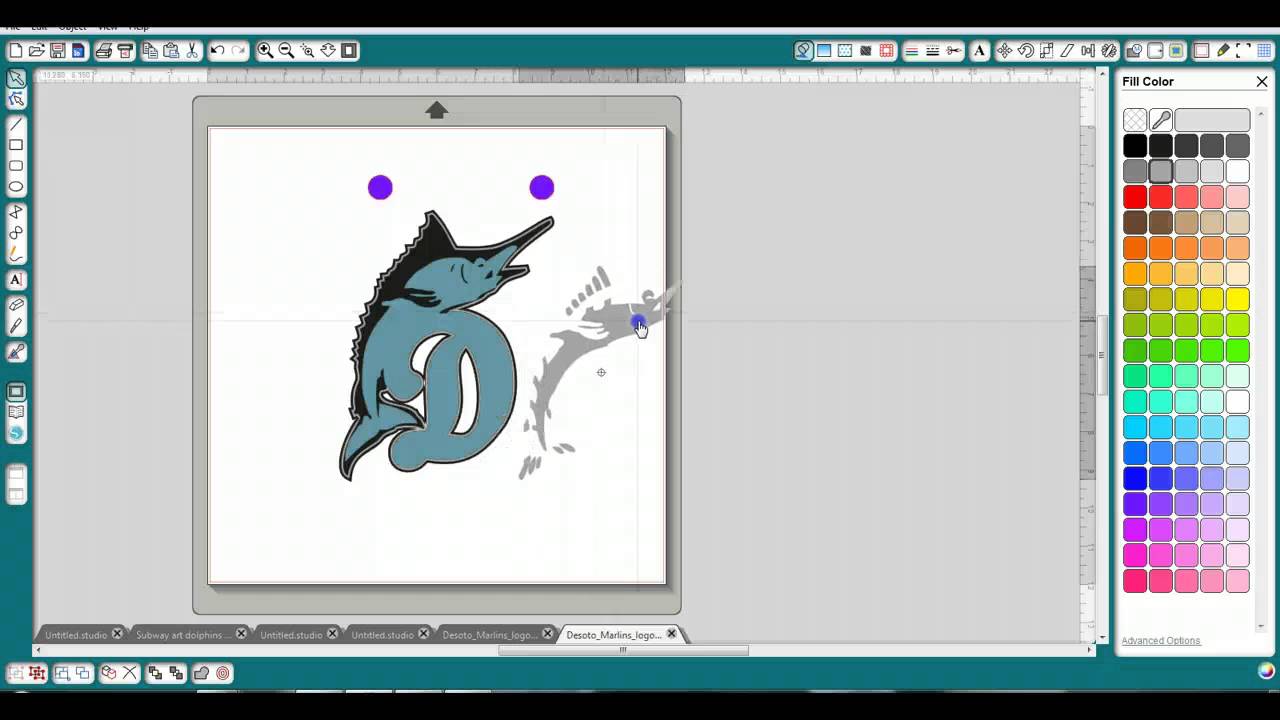
Task: Click the horizontal scrollbar thumb
Action: [x=623, y=650]
